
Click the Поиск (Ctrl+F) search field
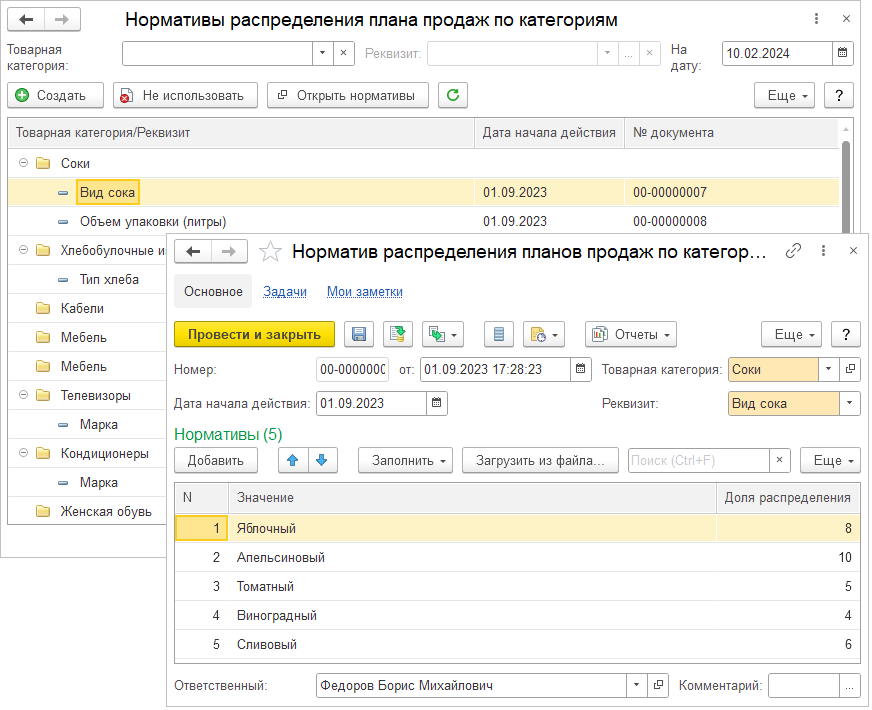click(x=698, y=460)
